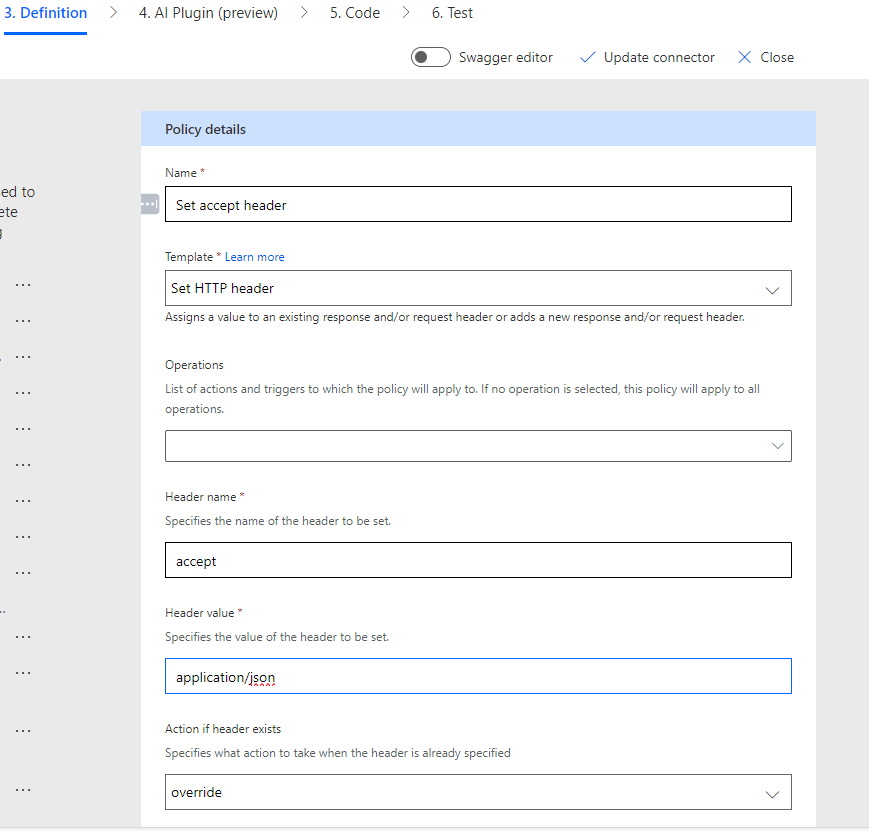Click the checkmark icon beside Update connector
Viewport: 869px width, 831px height.
tap(587, 57)
